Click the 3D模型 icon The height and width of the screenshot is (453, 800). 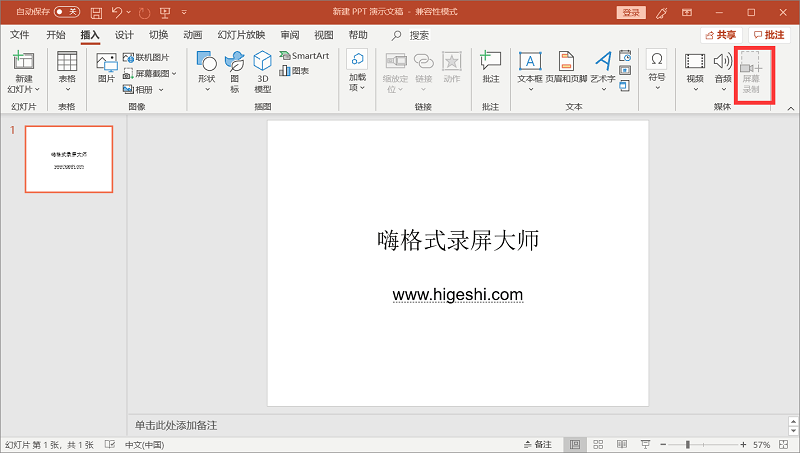262,70
